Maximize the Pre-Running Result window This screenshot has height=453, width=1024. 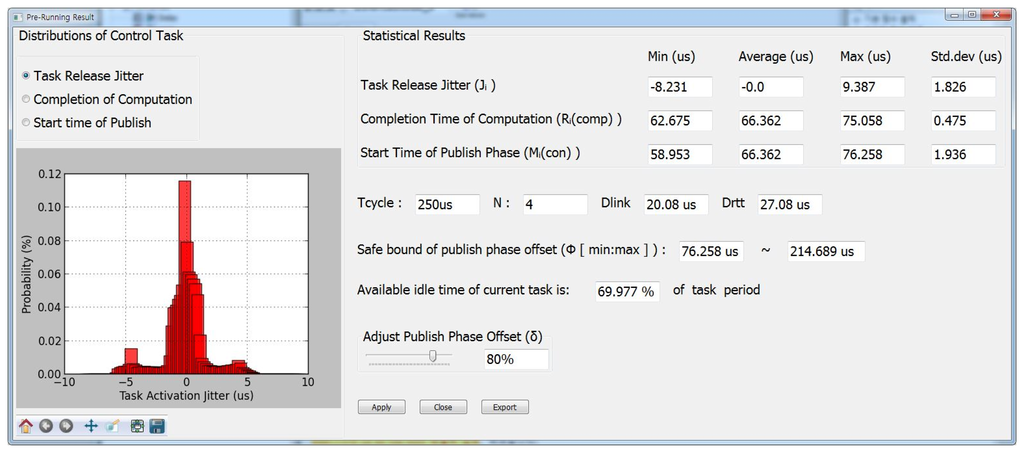click(971, 15)
